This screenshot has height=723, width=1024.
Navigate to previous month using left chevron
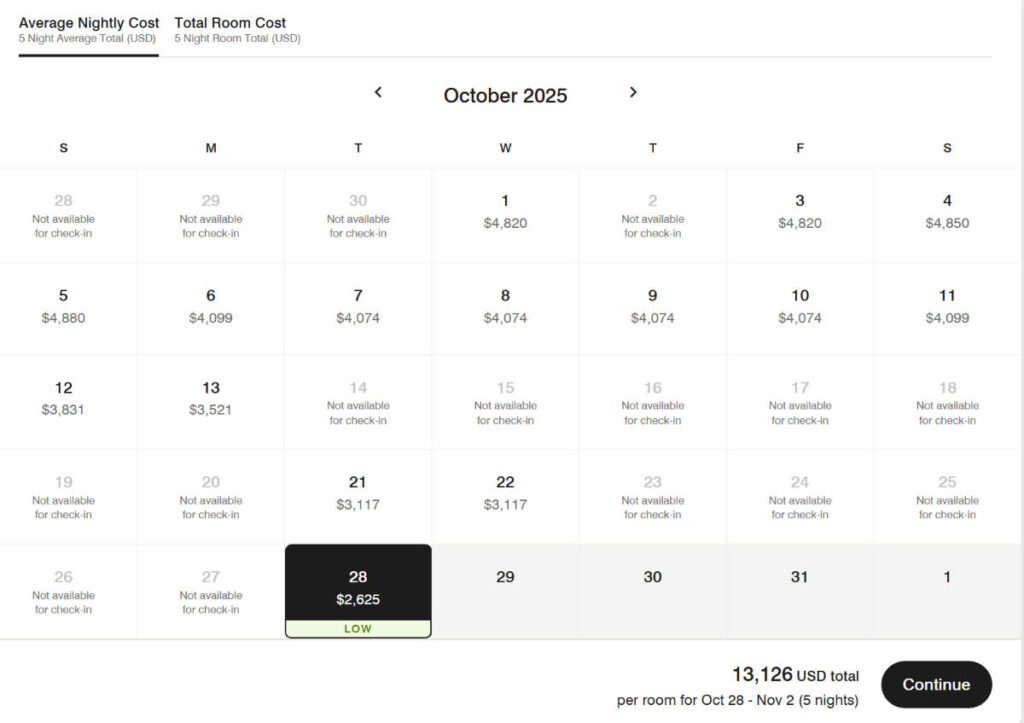[x=378, y=92]
